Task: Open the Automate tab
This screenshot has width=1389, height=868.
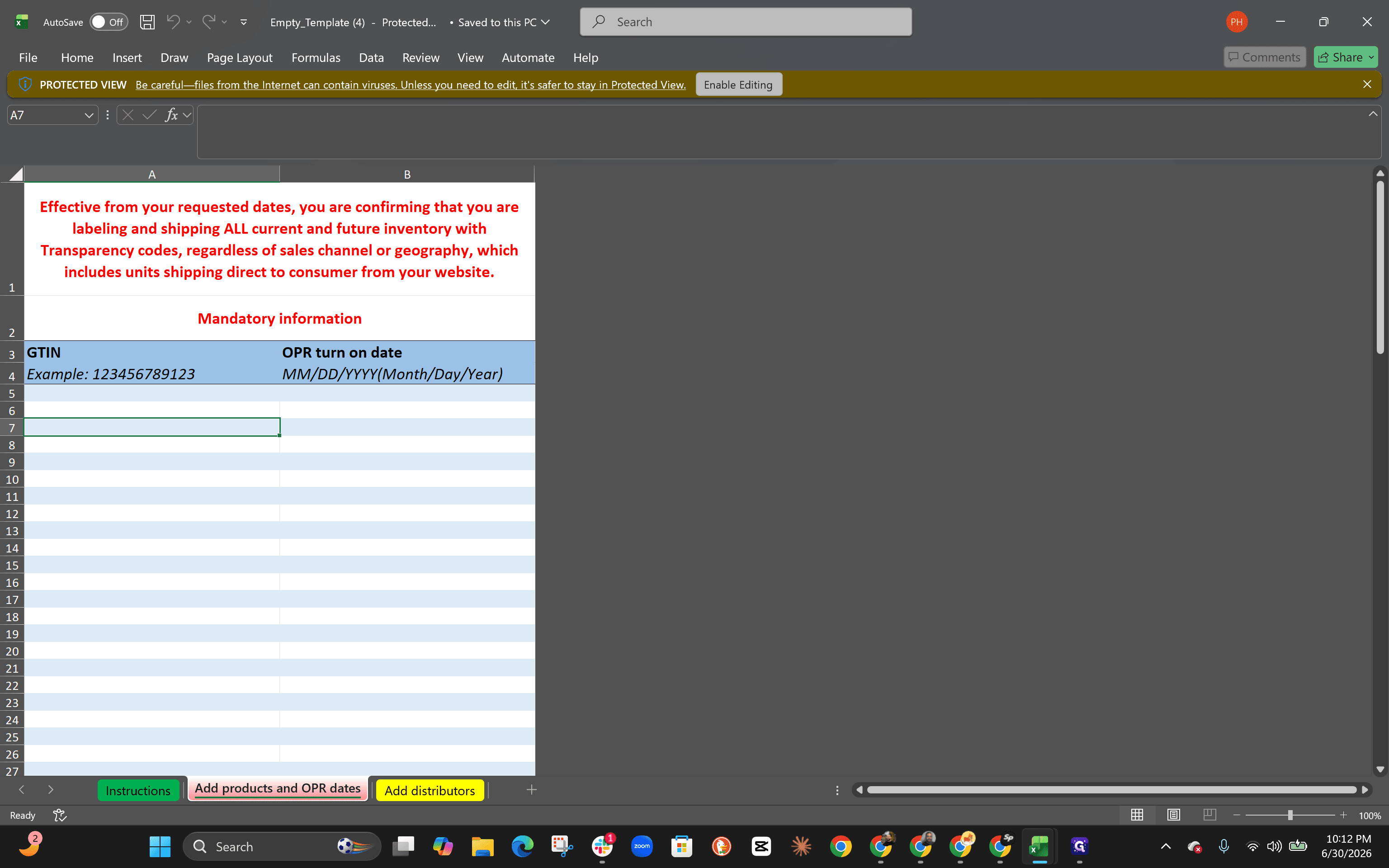Action: (x=528, y=57)
